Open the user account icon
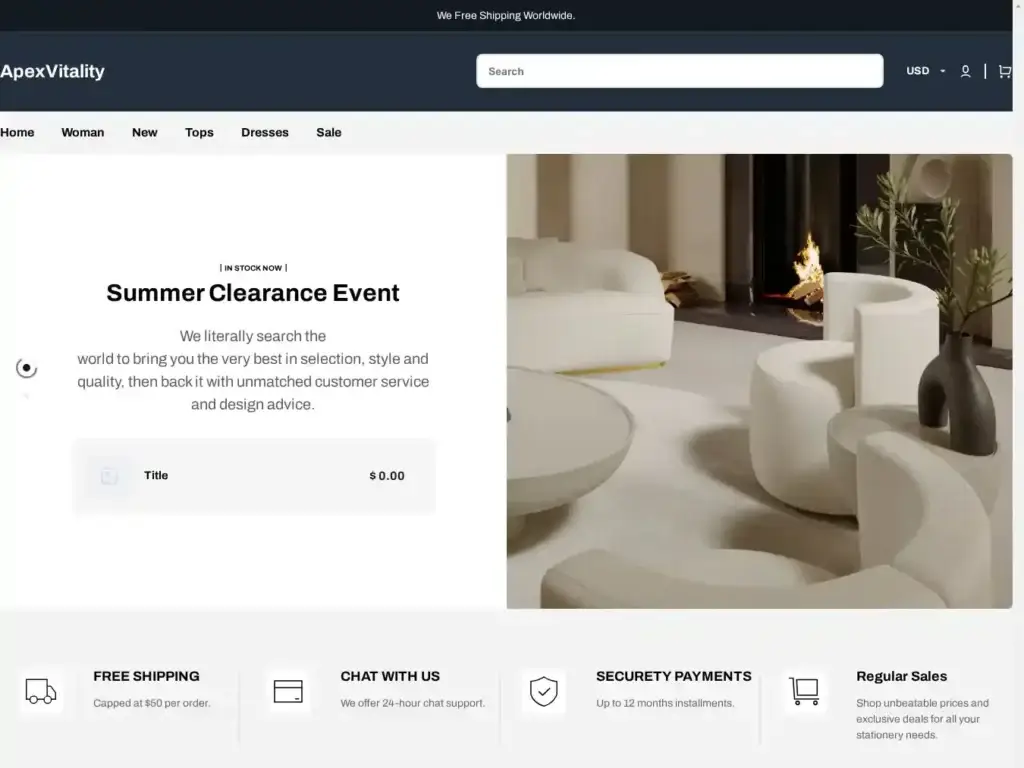The width and height of the screenshot is (1024, 768). (965, 71)
